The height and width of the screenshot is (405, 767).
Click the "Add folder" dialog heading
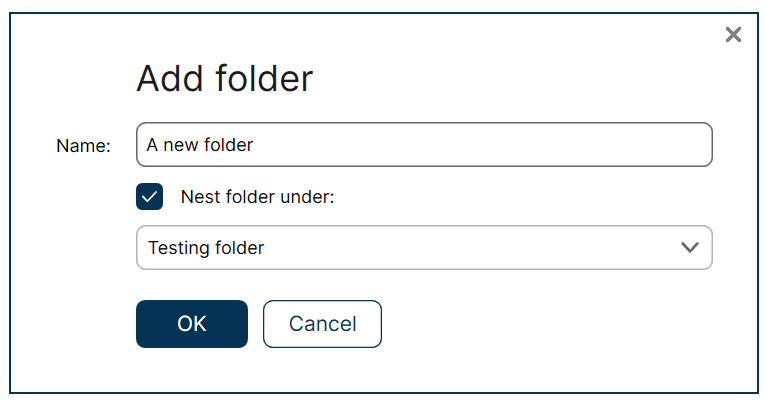click(x=225, y=78)
